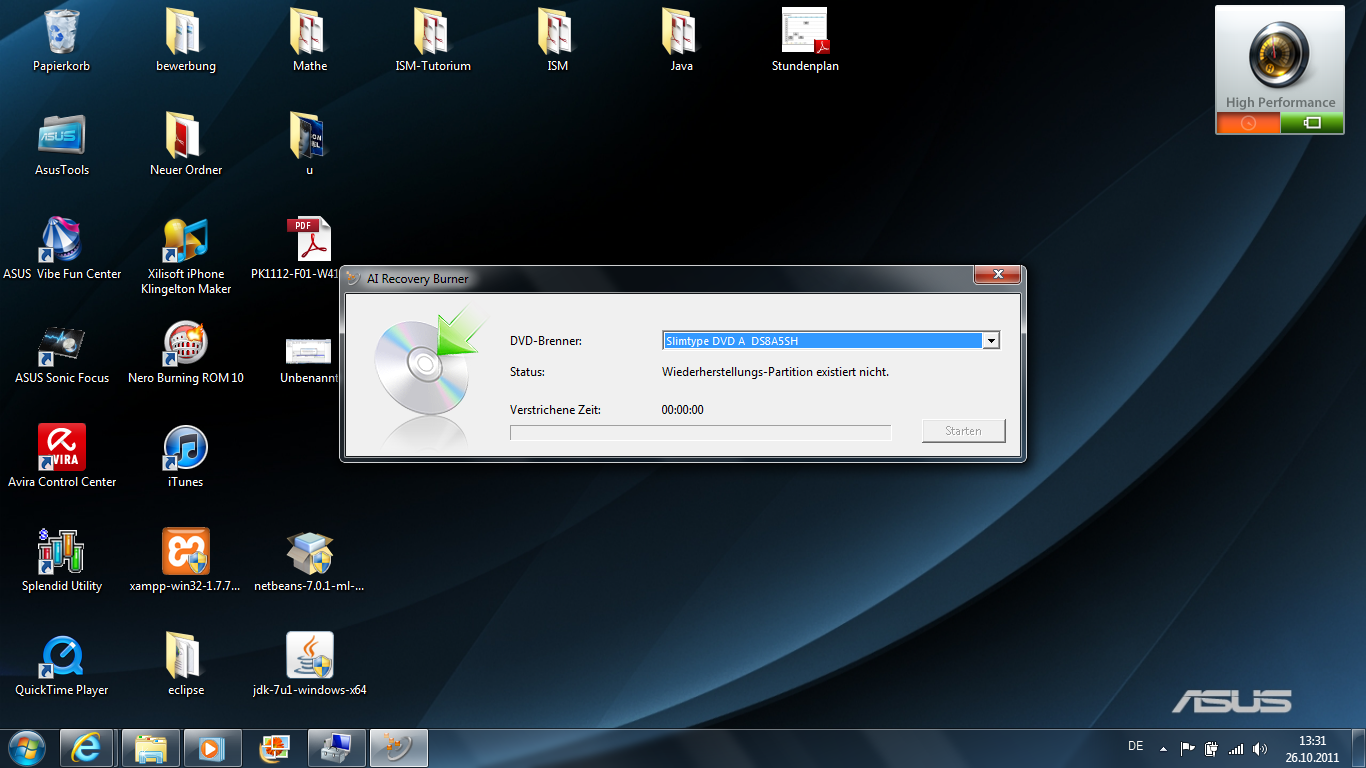Image resolution: width=1366 pixels, height=768 pixels.
Task: Click the disabled Starten button
Action: [x=963, y=431]
